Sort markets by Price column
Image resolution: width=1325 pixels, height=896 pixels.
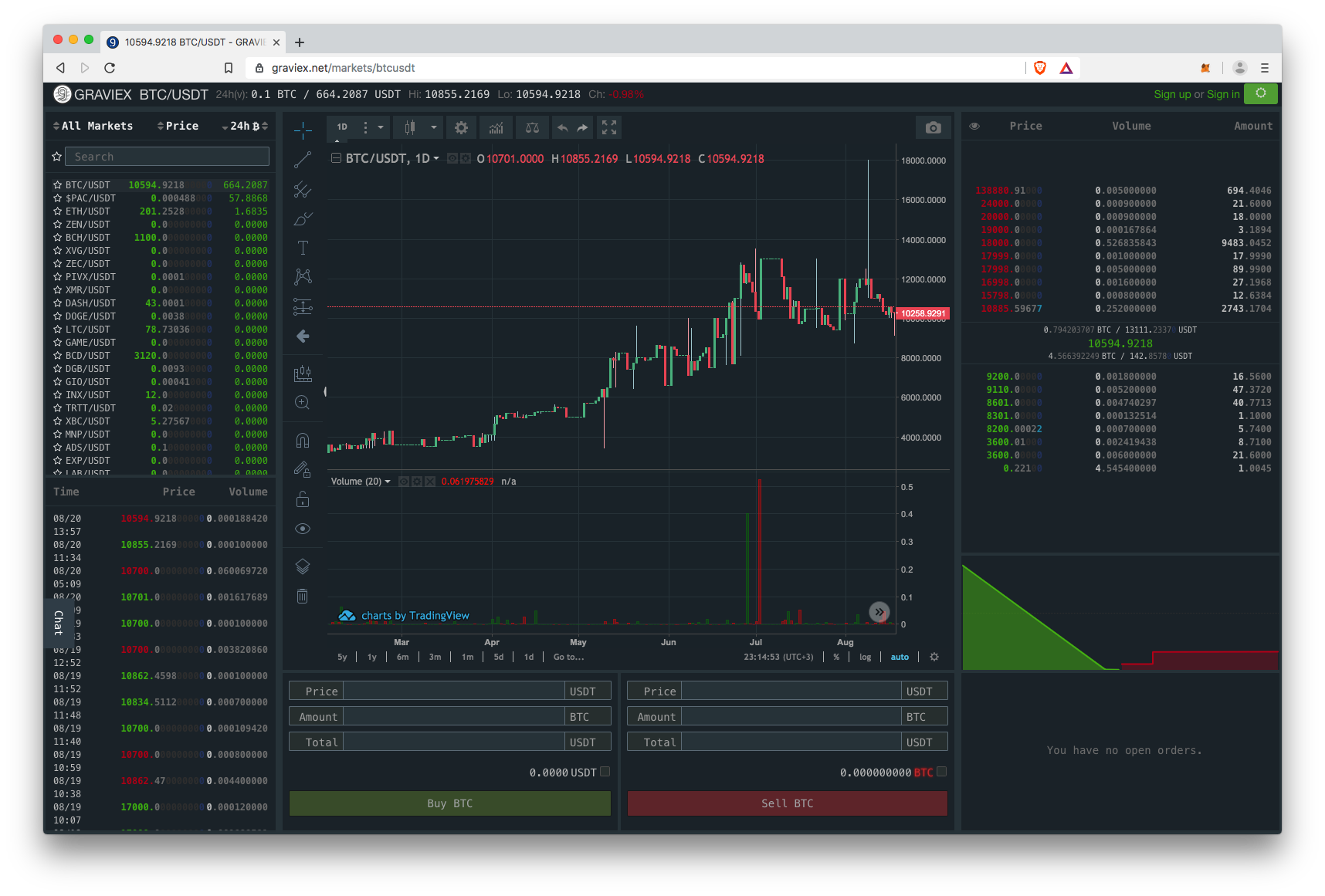point(178,126)
